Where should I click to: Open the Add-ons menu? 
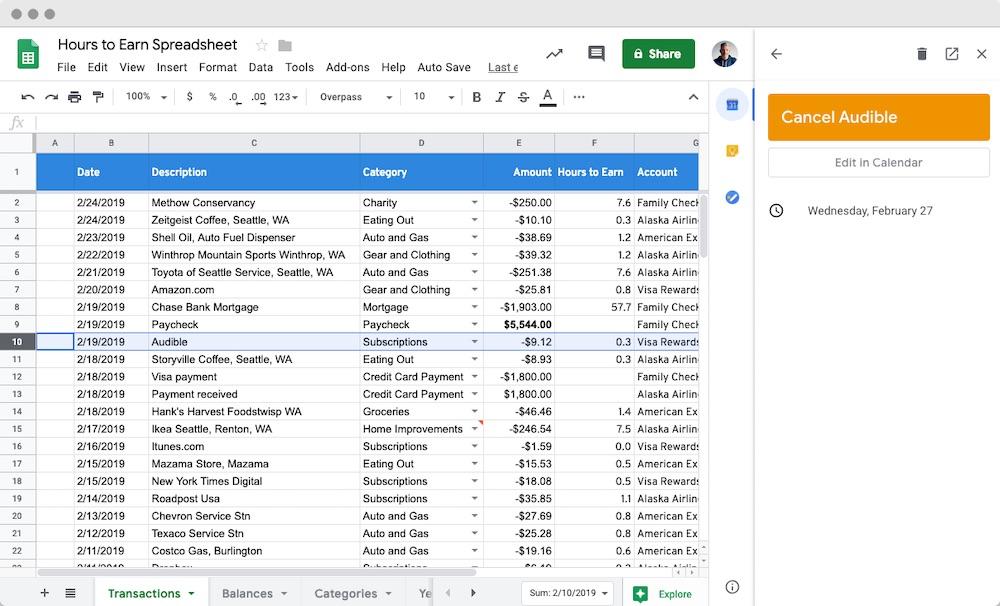pos(348,67)
